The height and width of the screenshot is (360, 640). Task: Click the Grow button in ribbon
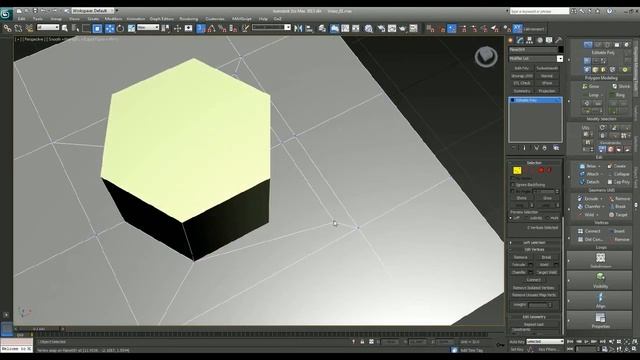click(591, 87)
